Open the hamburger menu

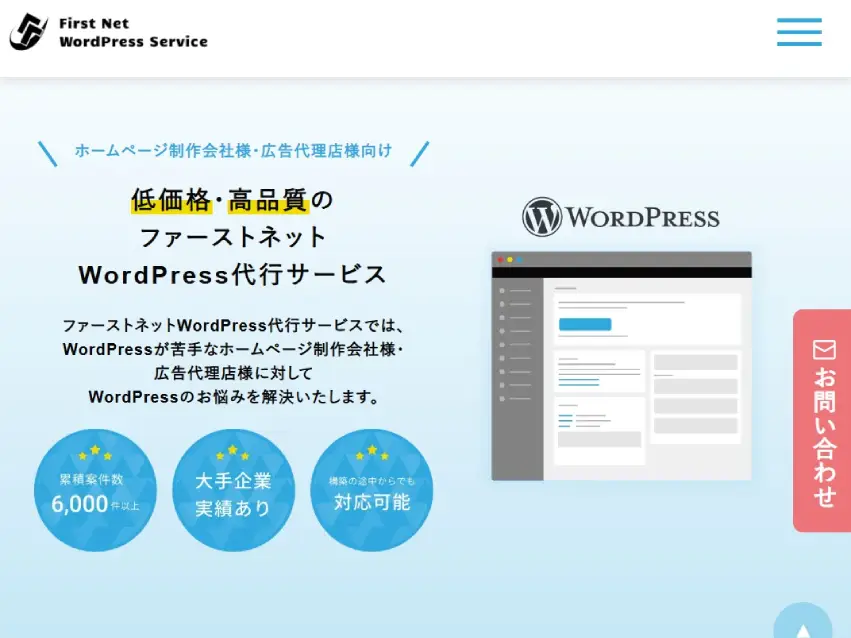tap(799, 32)
